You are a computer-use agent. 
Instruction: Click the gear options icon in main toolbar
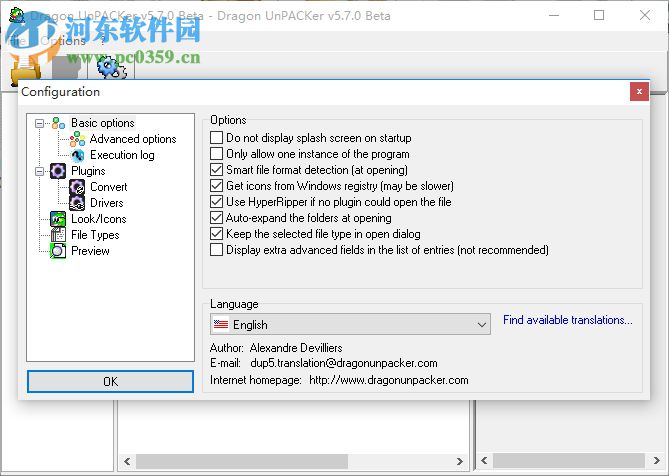[111, 68]
